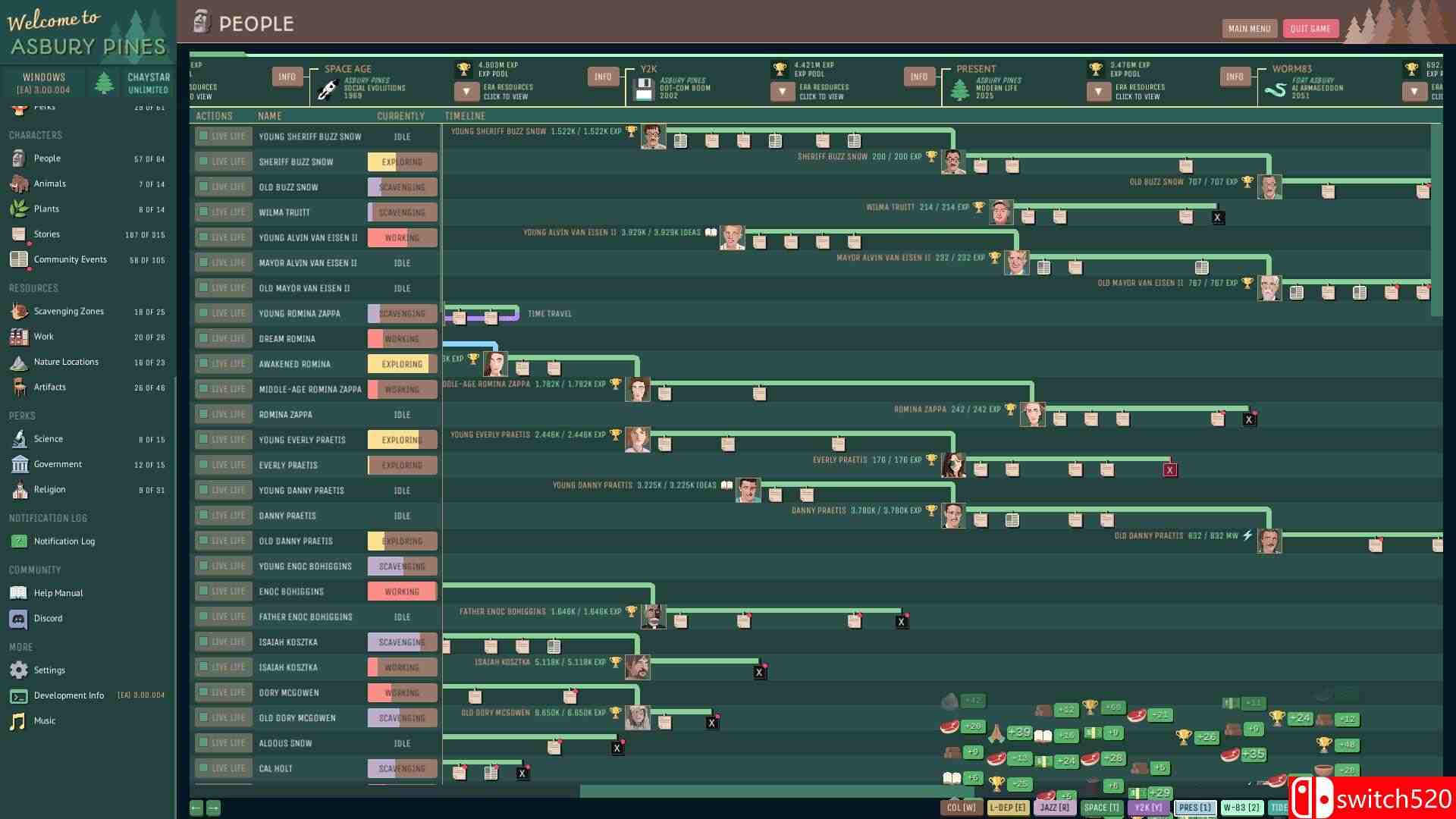The height and width of the screenshot is (819, 1456).
Task: Expand Space Age era resources dropdown
Action: (x=466, y=92)
